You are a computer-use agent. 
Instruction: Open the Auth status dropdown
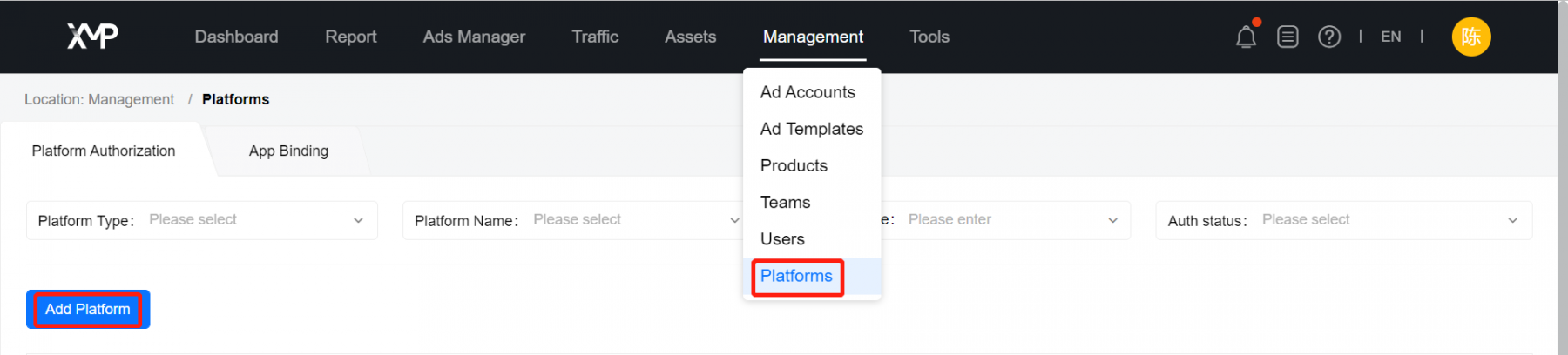coord(1344,220)
